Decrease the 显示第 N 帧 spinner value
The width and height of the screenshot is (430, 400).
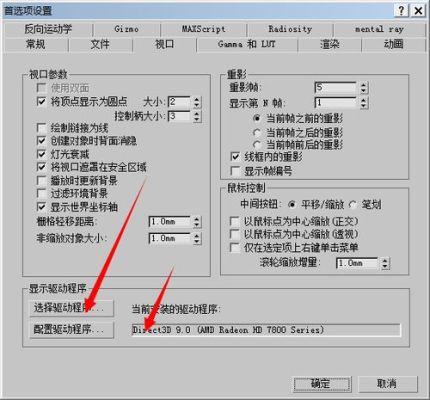[x=364, y=106]
